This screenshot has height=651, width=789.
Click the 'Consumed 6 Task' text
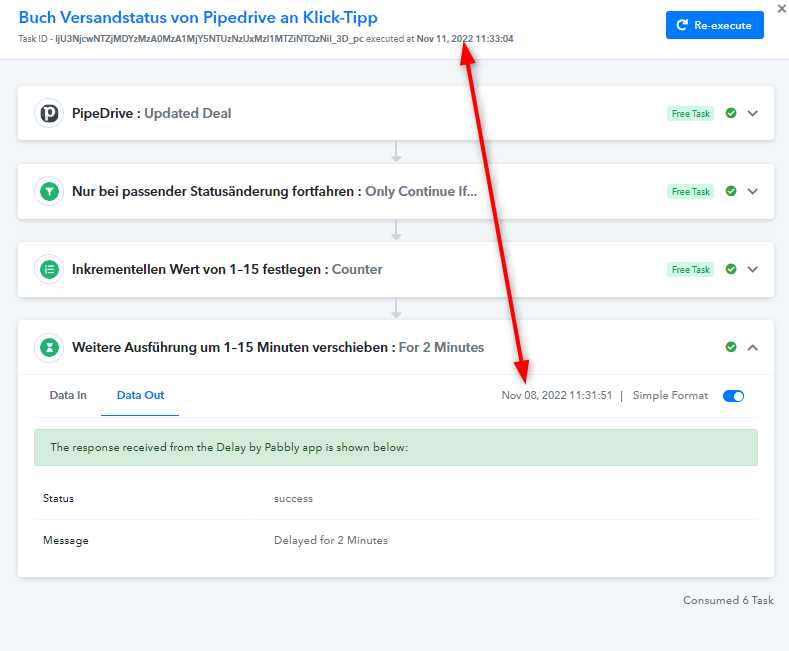click(728, 600)
